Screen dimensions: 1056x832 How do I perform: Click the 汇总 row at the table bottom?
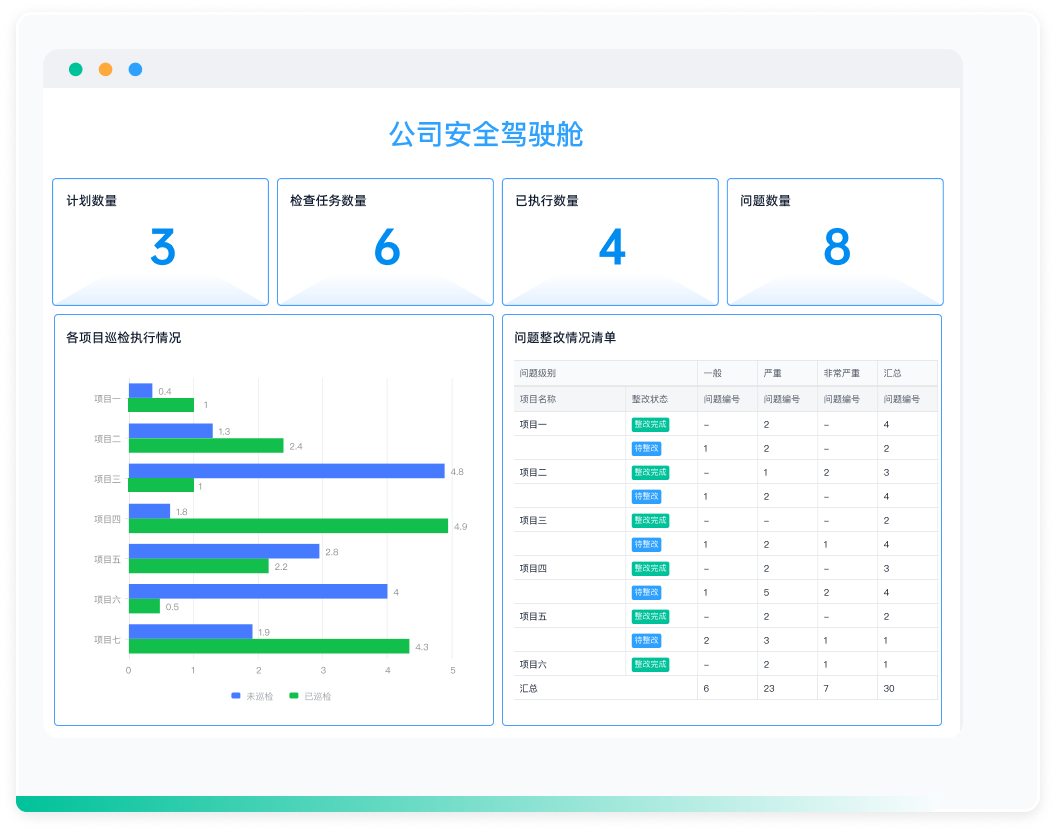530,688
